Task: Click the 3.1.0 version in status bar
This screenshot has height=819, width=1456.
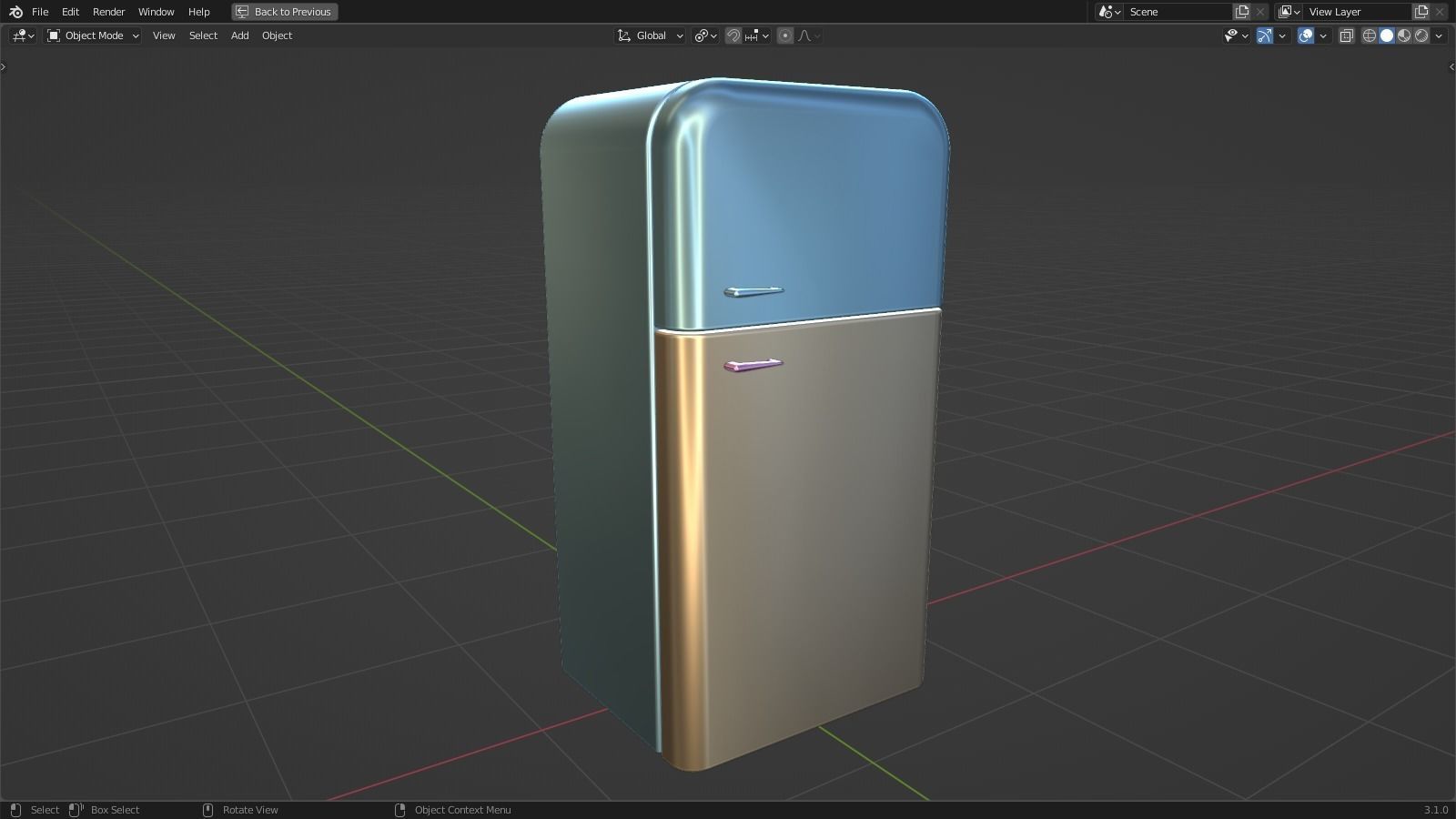Action: [1435, 810]
